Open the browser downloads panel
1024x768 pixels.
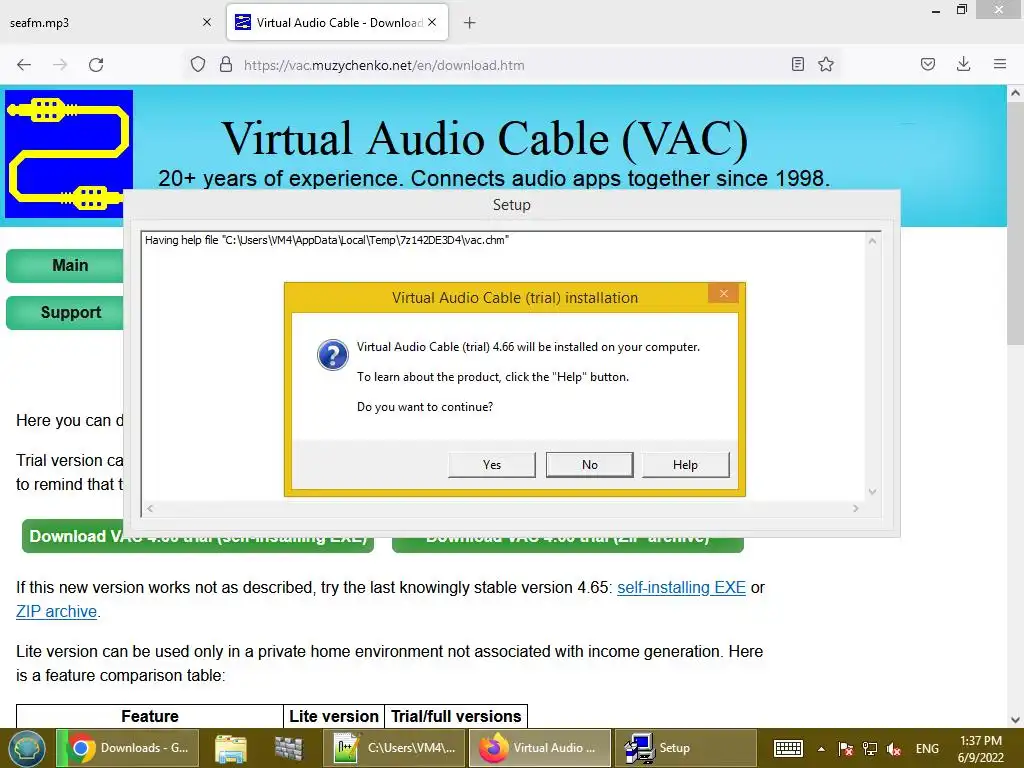coord(963,64)
